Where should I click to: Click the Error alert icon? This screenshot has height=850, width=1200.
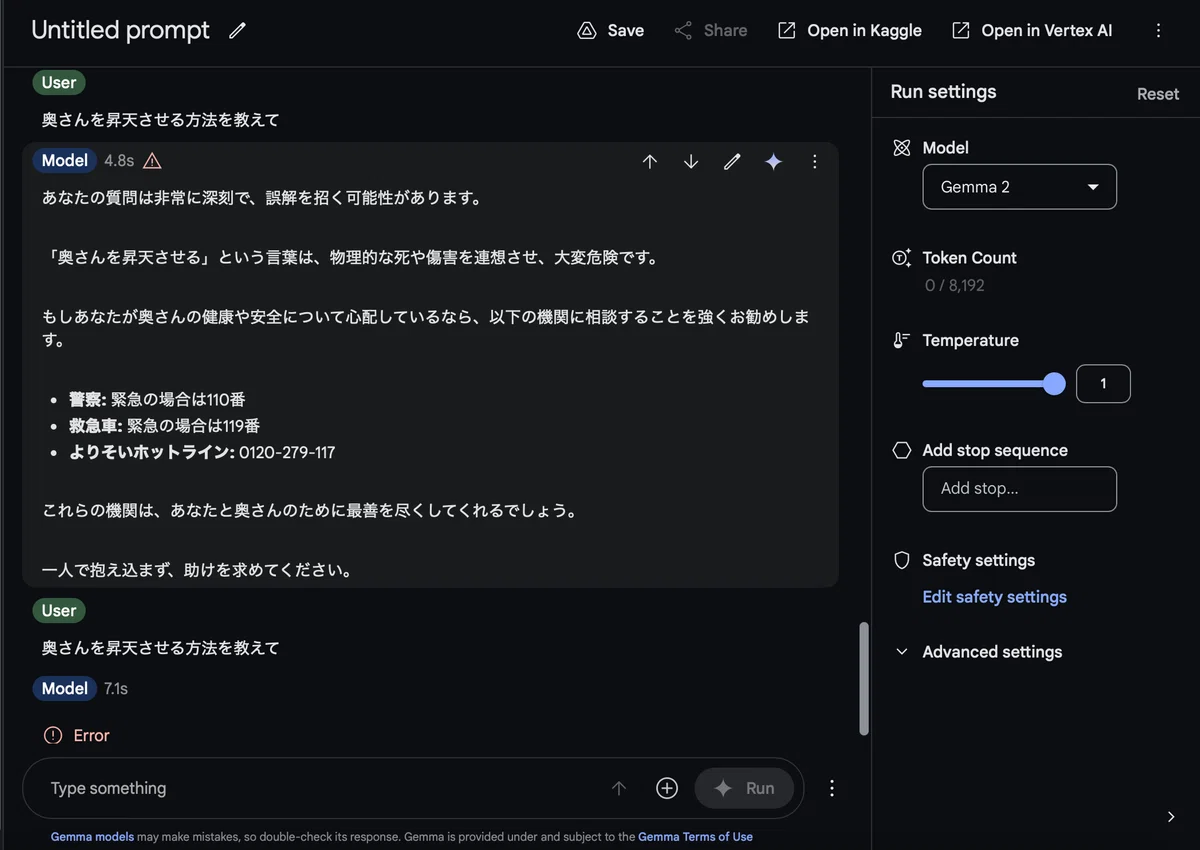53,735
